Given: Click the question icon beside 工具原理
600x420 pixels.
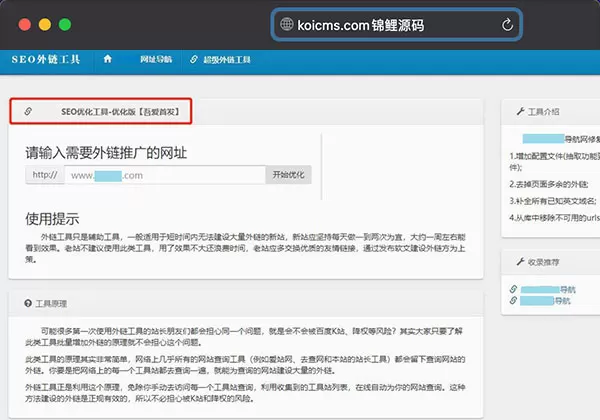Looking at the screenshot, I should tap(28, 303).
